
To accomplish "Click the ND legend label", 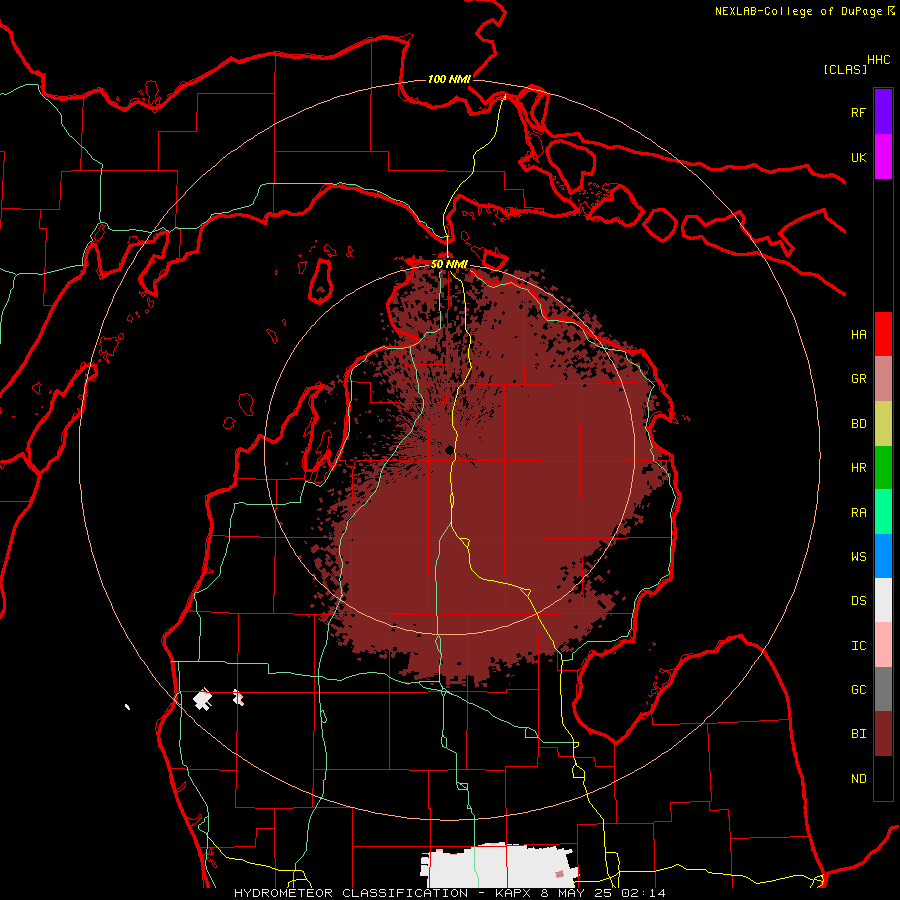I will (x=858, y=779).
